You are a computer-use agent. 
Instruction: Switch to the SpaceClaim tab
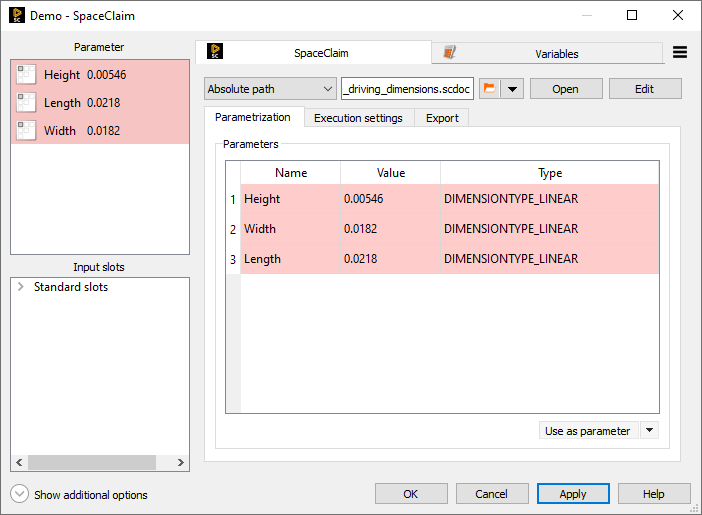313,52
